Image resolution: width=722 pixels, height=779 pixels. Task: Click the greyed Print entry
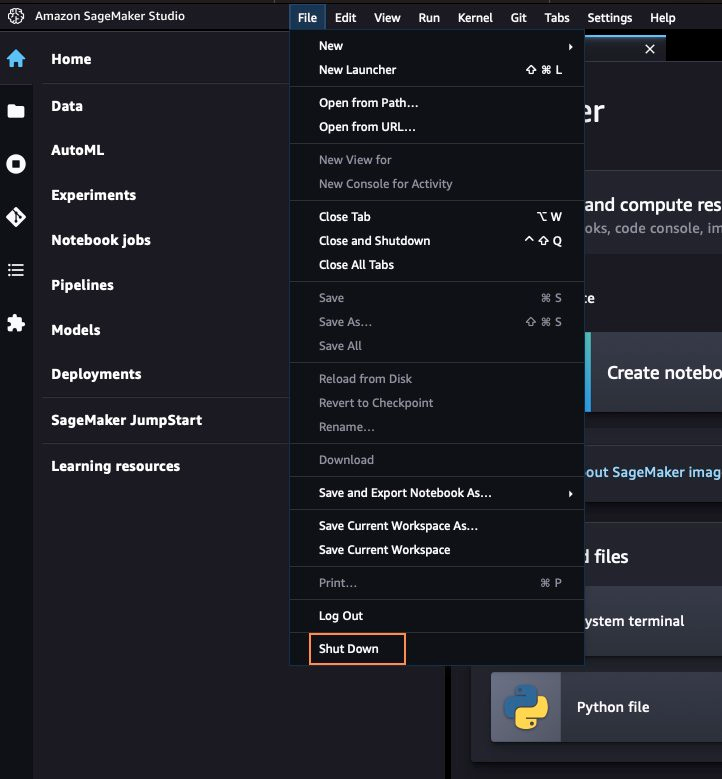(x=437, y=583)
